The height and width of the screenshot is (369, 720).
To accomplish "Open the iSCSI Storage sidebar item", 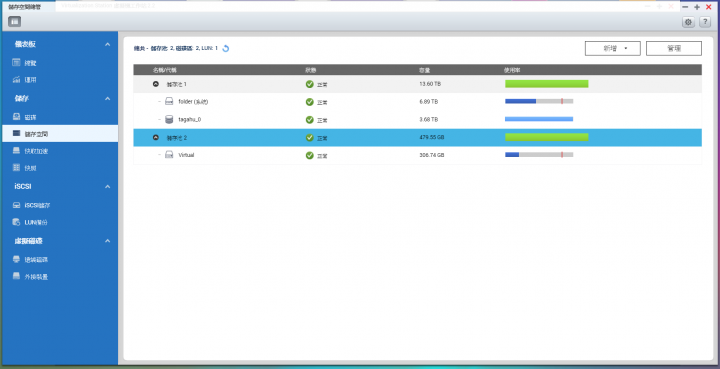I will [60, 205].
